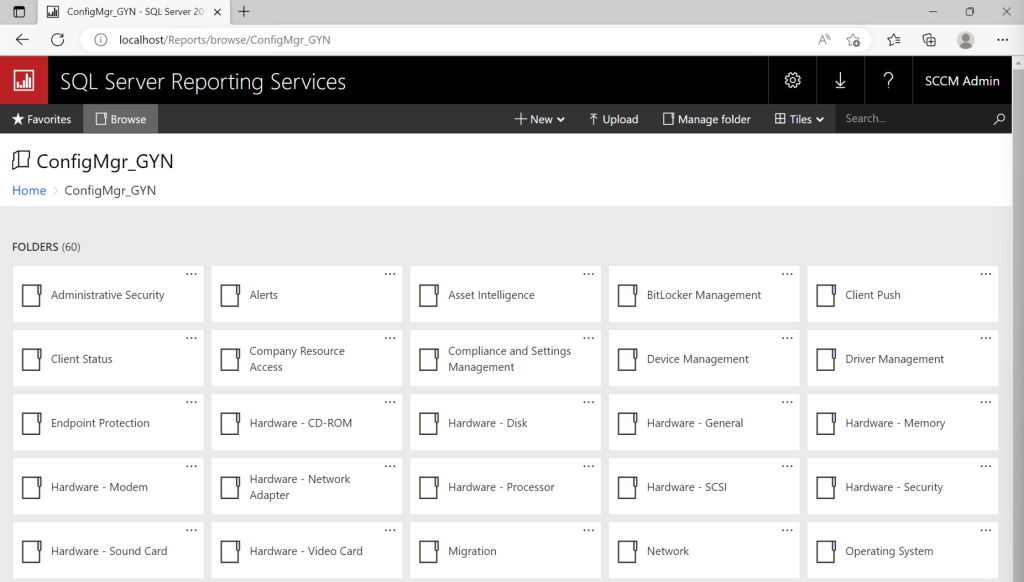The image size is (1024, 582).
Task: Click the page vertical scrollbar
Action: click(x=1018, y=319)
